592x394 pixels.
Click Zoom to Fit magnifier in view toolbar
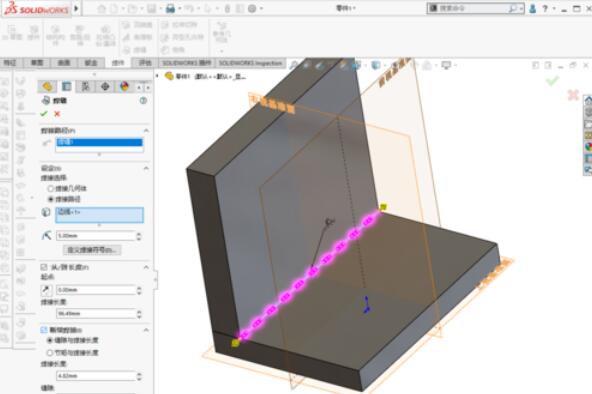point(294,65)
